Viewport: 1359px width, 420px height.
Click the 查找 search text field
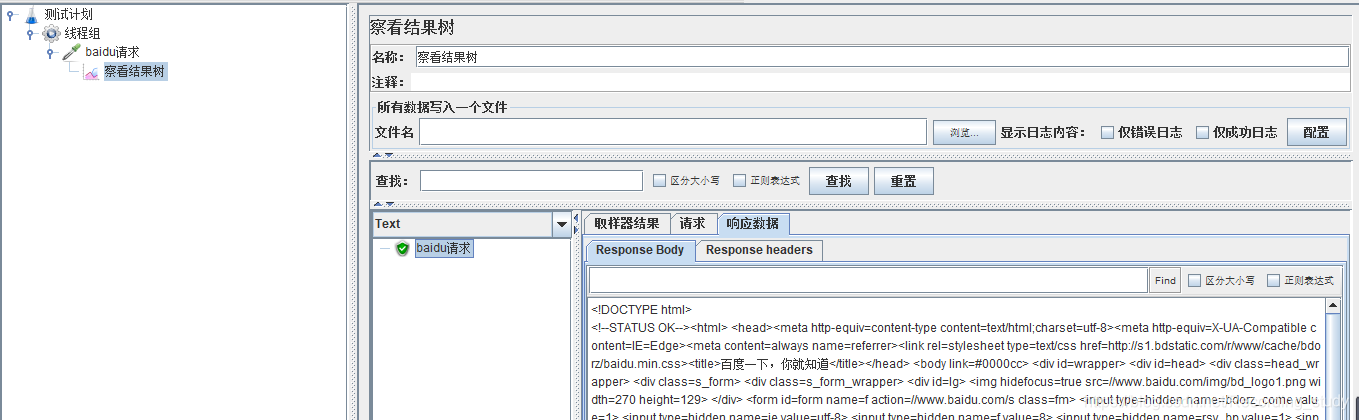[531, 181]
